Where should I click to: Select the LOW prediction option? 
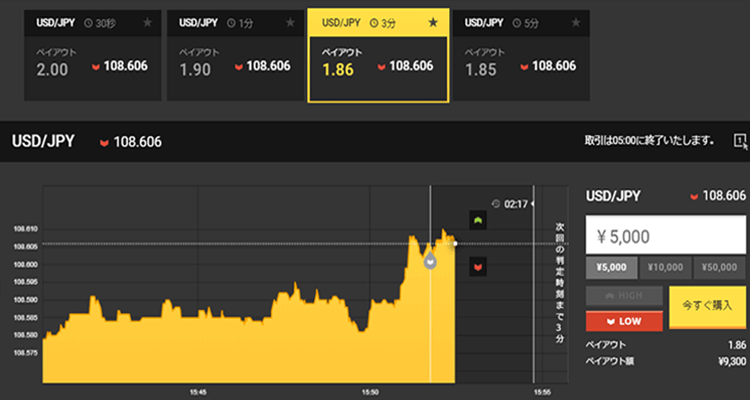624,320
